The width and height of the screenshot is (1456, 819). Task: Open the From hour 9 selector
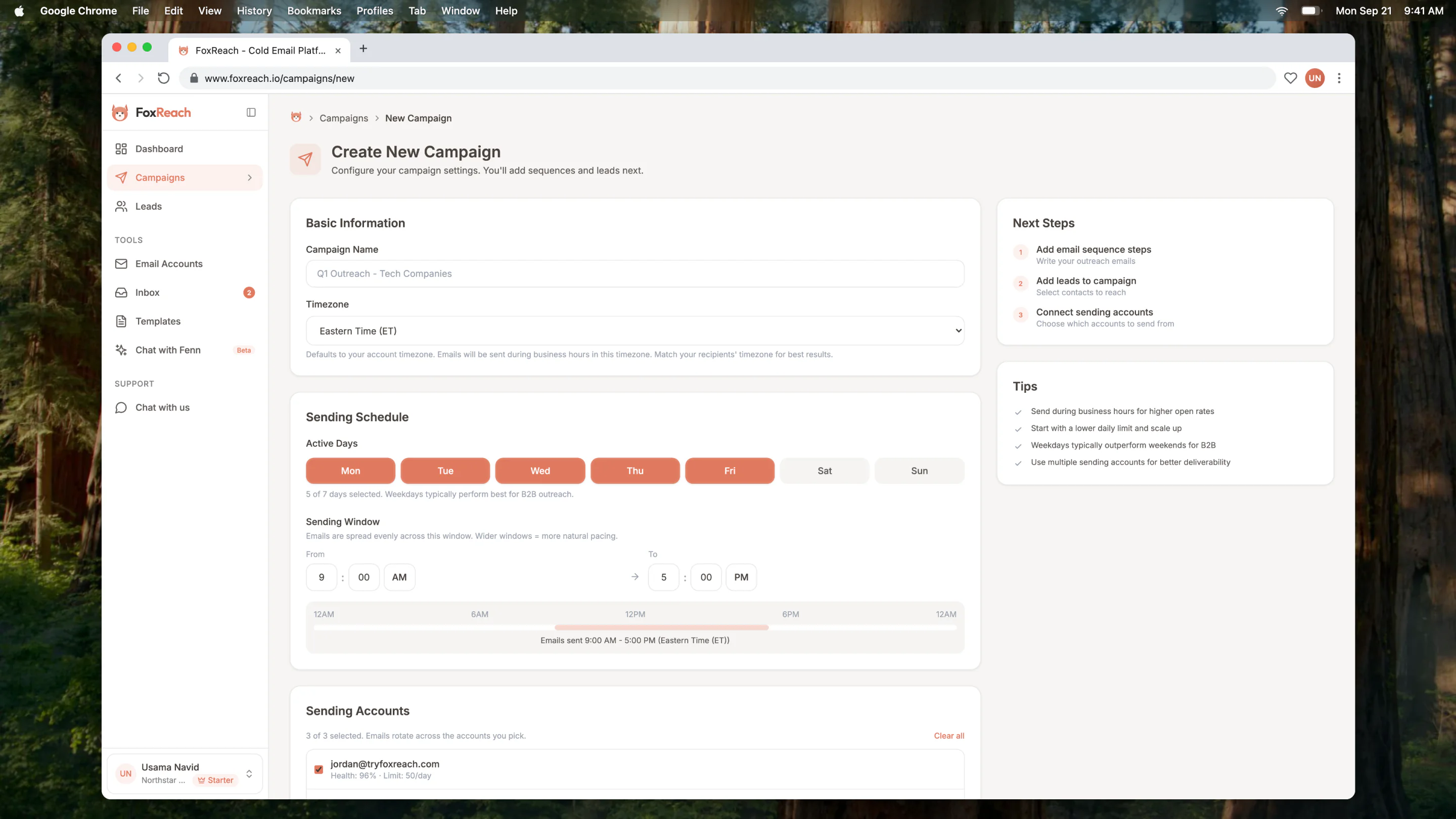pos(322,577)
